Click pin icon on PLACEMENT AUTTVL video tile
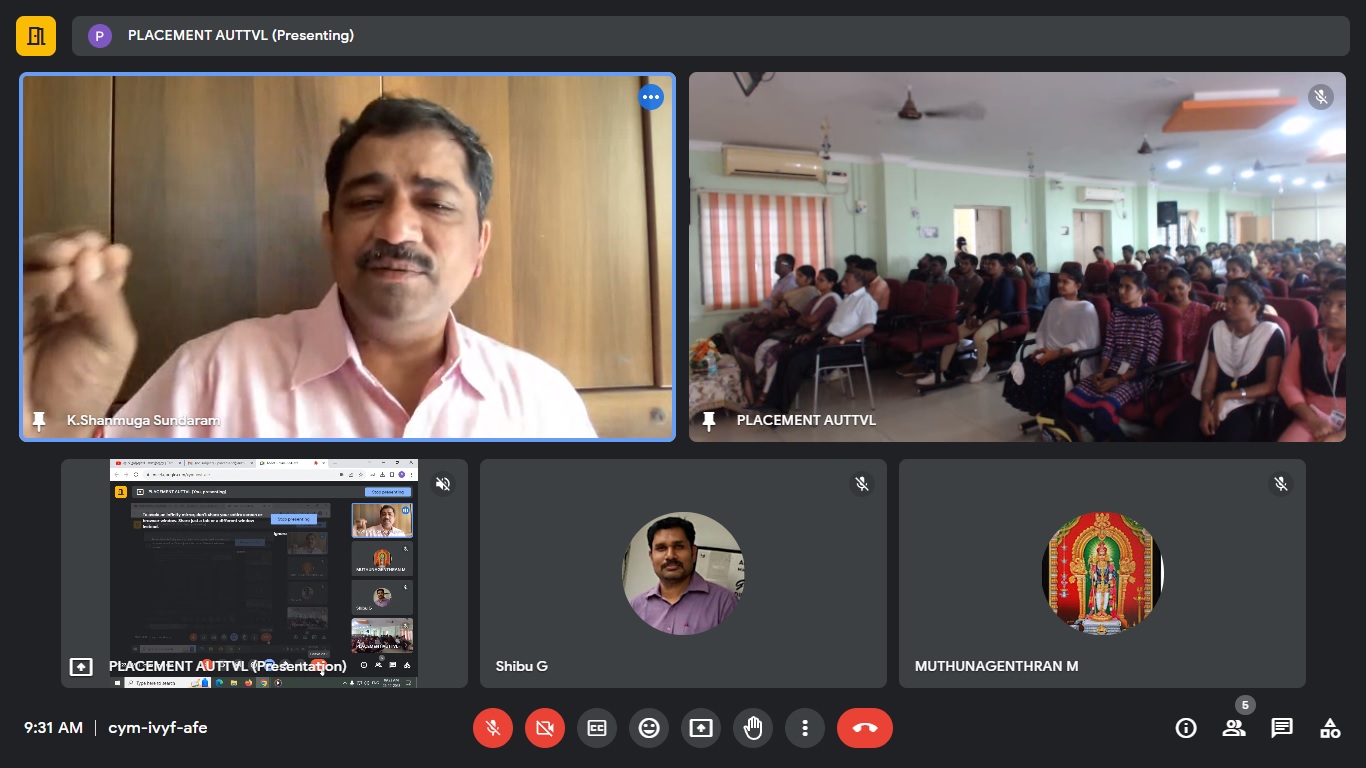 [x=709, y=421]
